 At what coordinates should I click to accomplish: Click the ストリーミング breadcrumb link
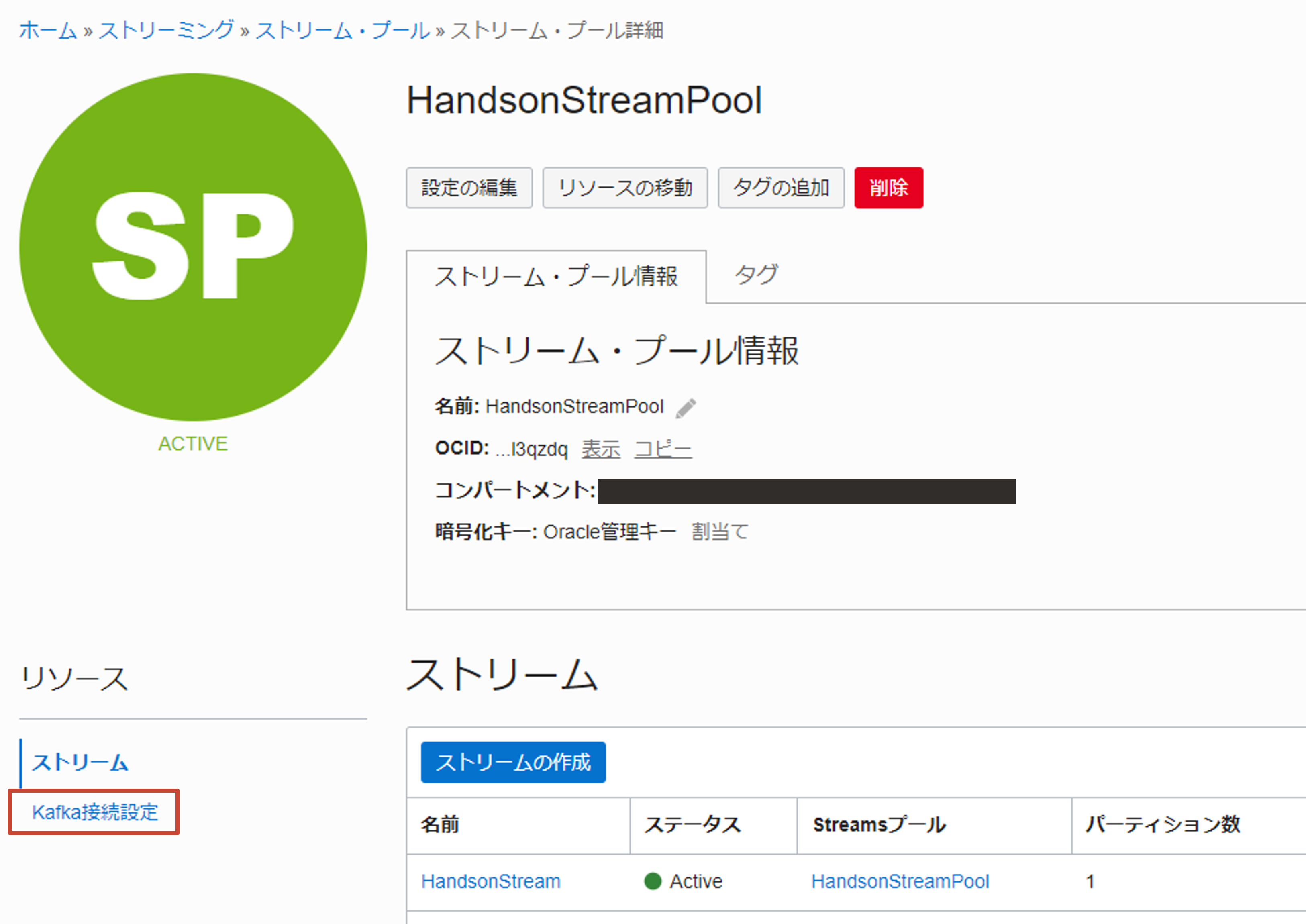click(166, 30)
